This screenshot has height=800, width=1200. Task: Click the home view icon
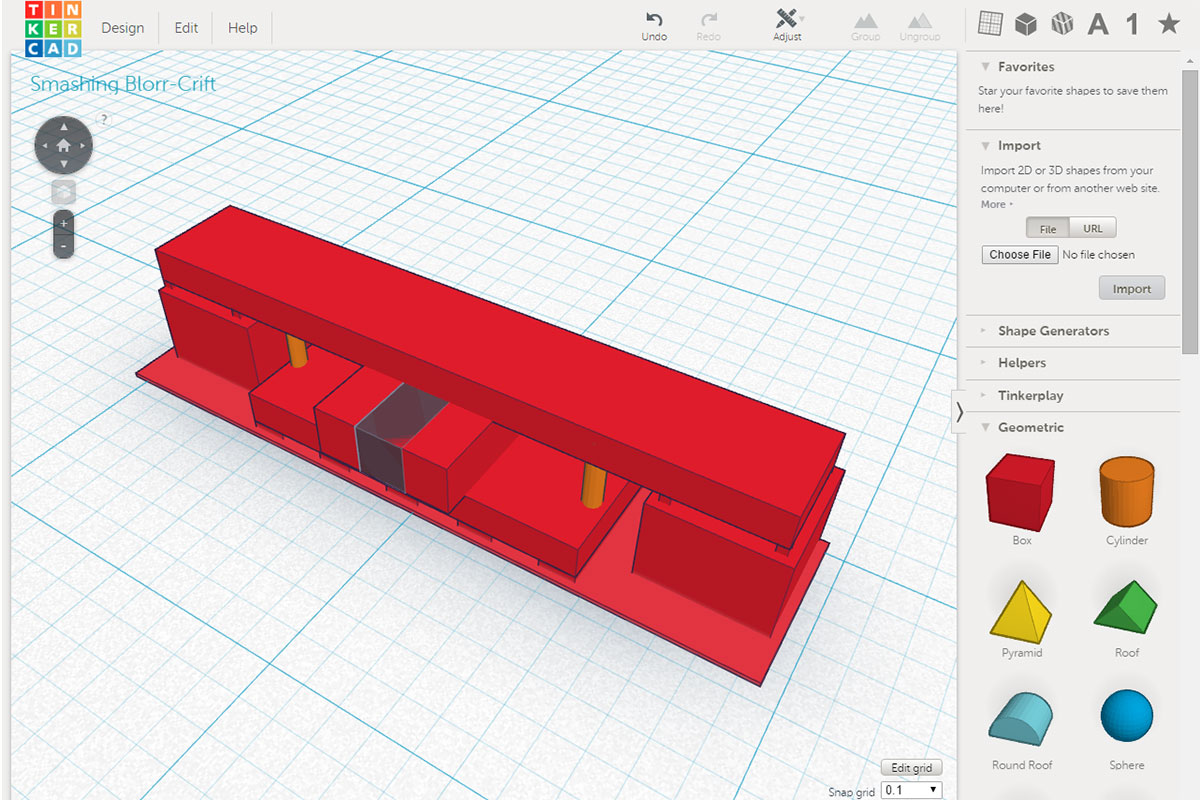coord(64,146)
